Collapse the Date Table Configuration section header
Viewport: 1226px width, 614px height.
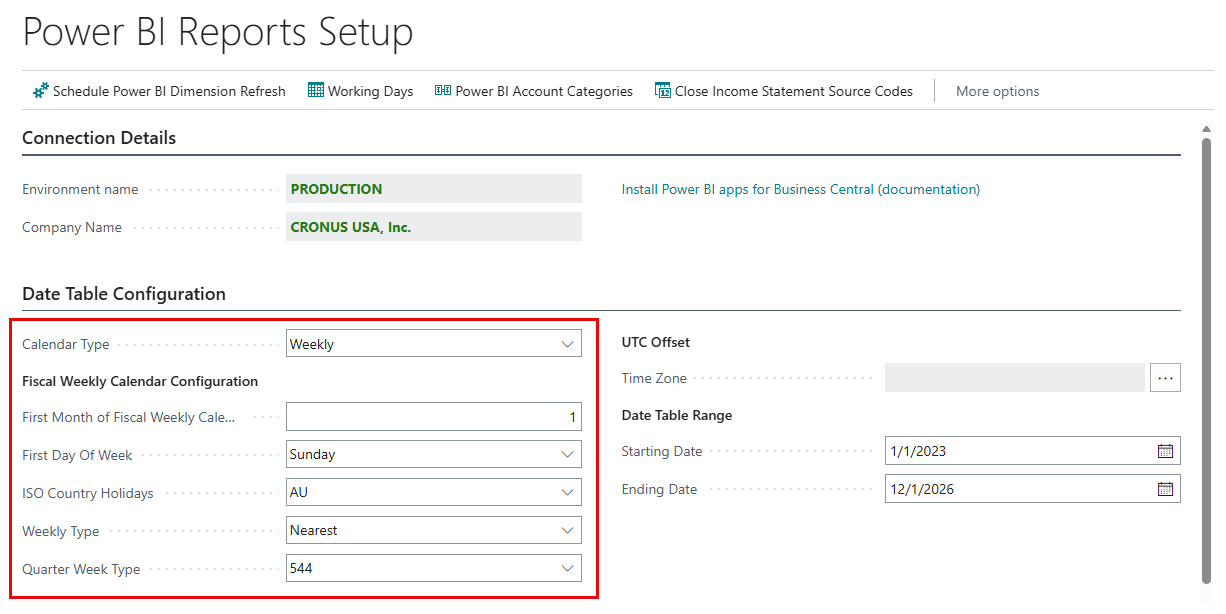124,294
